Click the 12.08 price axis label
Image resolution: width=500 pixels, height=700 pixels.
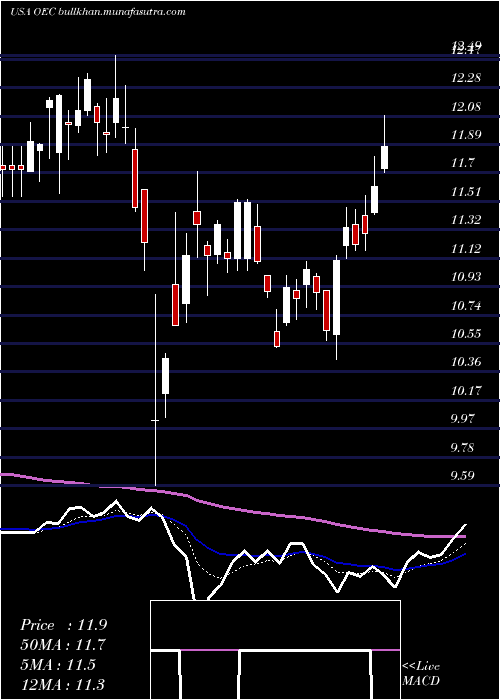[466, 107]
